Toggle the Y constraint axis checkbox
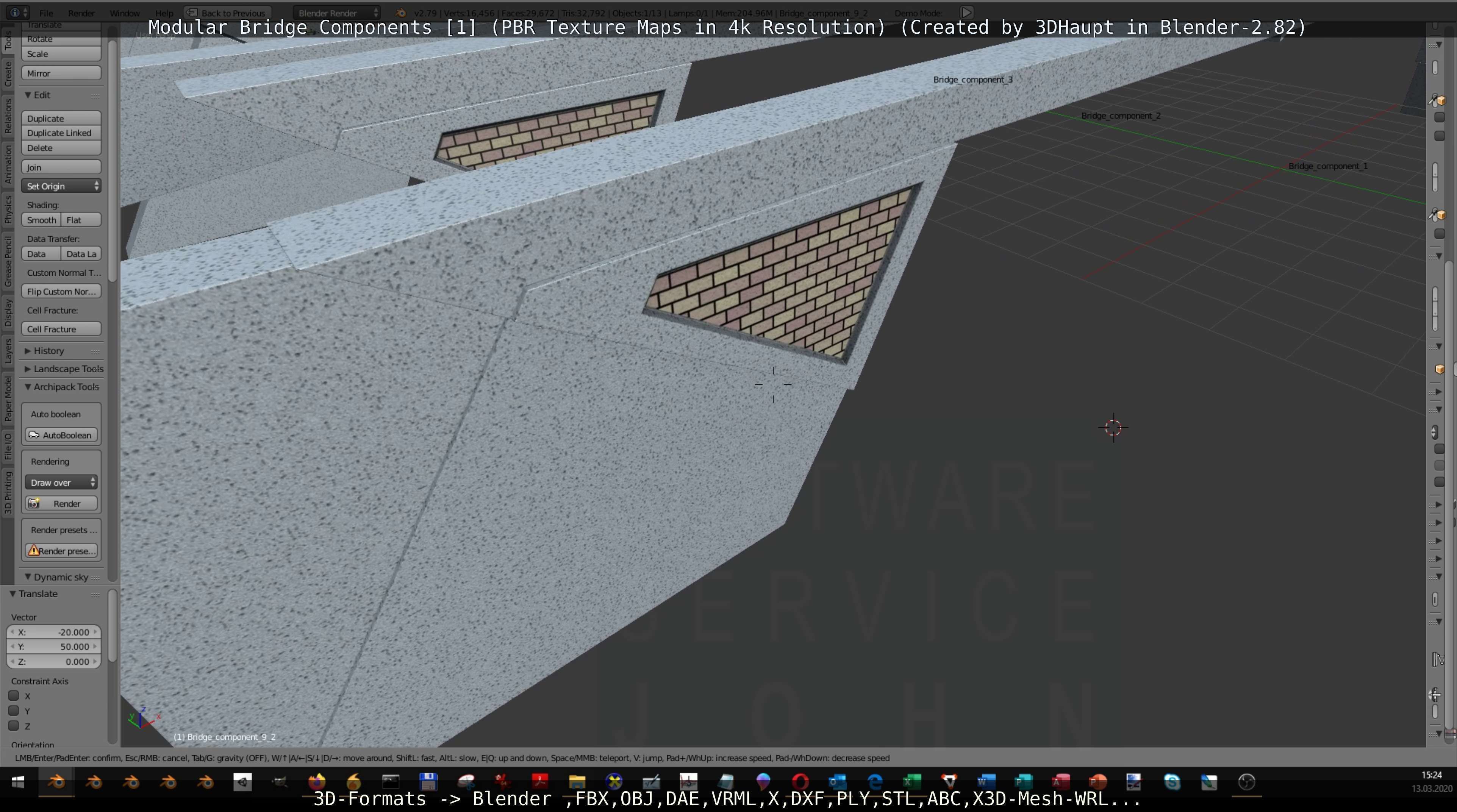 coord(14,711)
